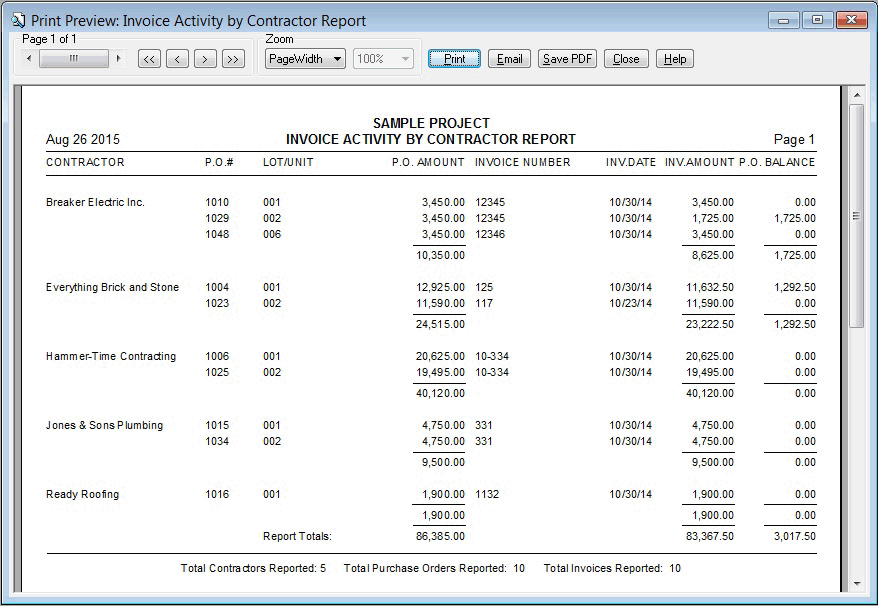878x606 pixels.
Task: Click vertical scrollbar up arrow
Action: pyautogui.click(x=857, y=95)
